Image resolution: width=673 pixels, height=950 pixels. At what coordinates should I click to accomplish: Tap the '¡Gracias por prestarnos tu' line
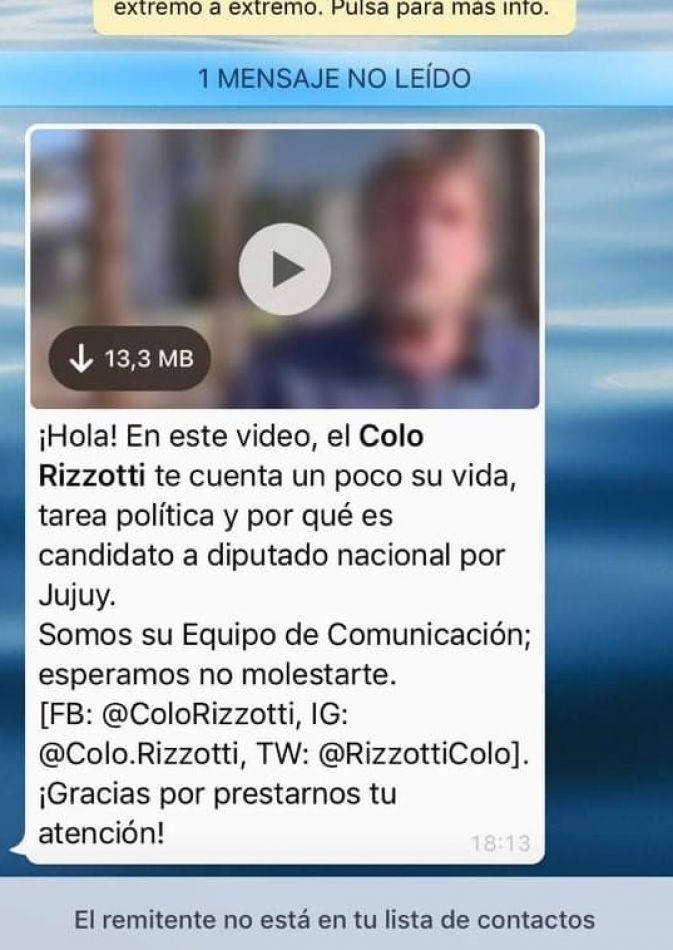click(217, 794)
